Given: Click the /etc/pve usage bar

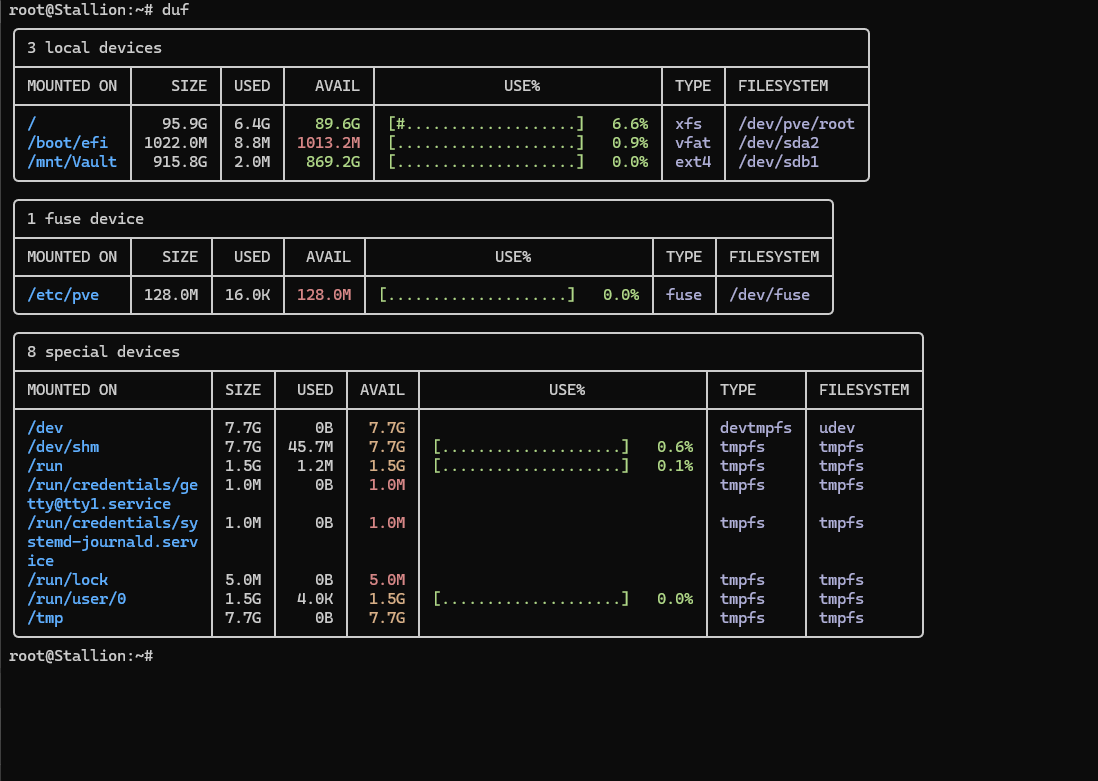Looking at the screenshot, I should click(x=477, y=295).
